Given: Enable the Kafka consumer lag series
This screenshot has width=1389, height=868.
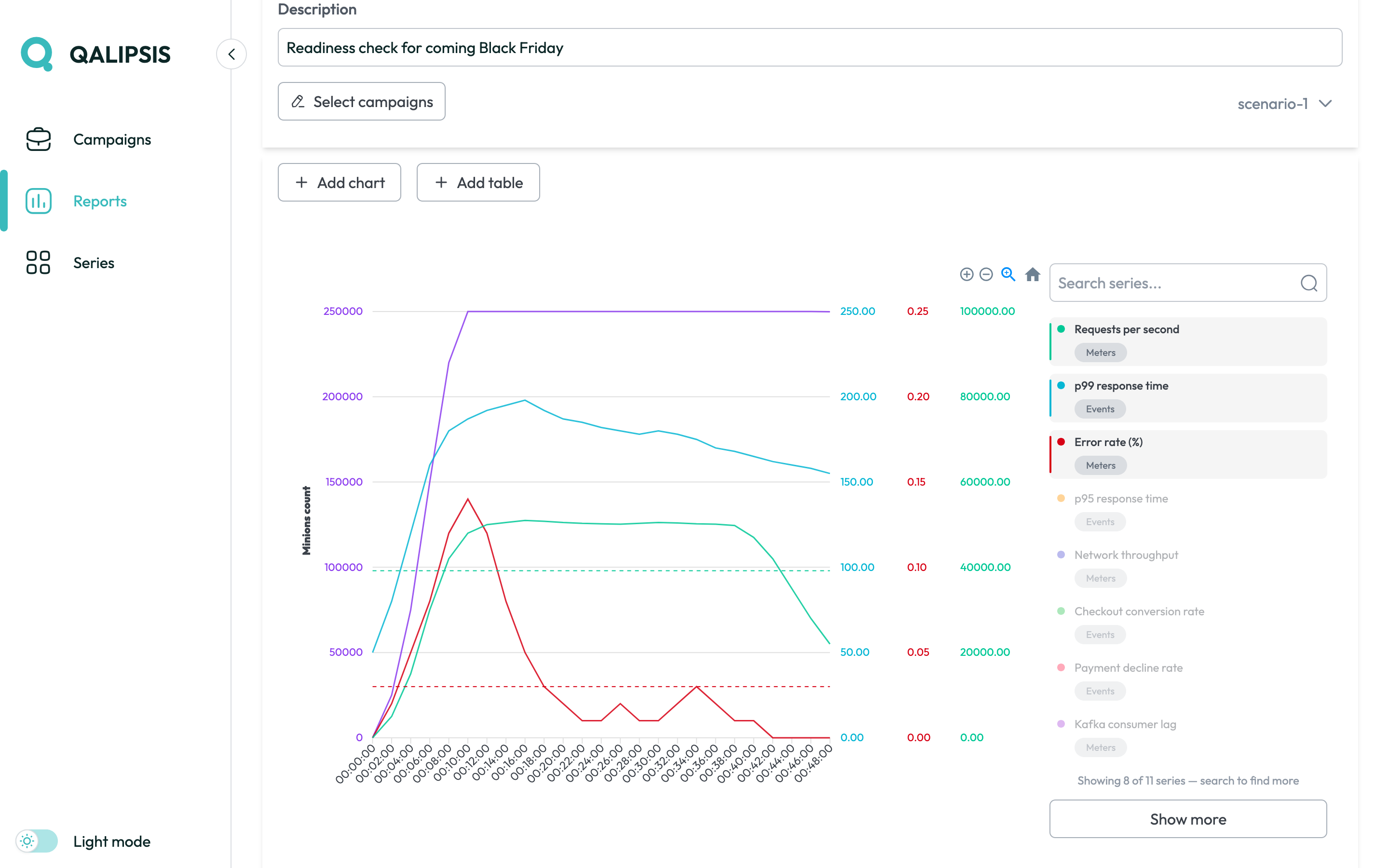Looking at the screenshot, I should [x=1188, y=736].
